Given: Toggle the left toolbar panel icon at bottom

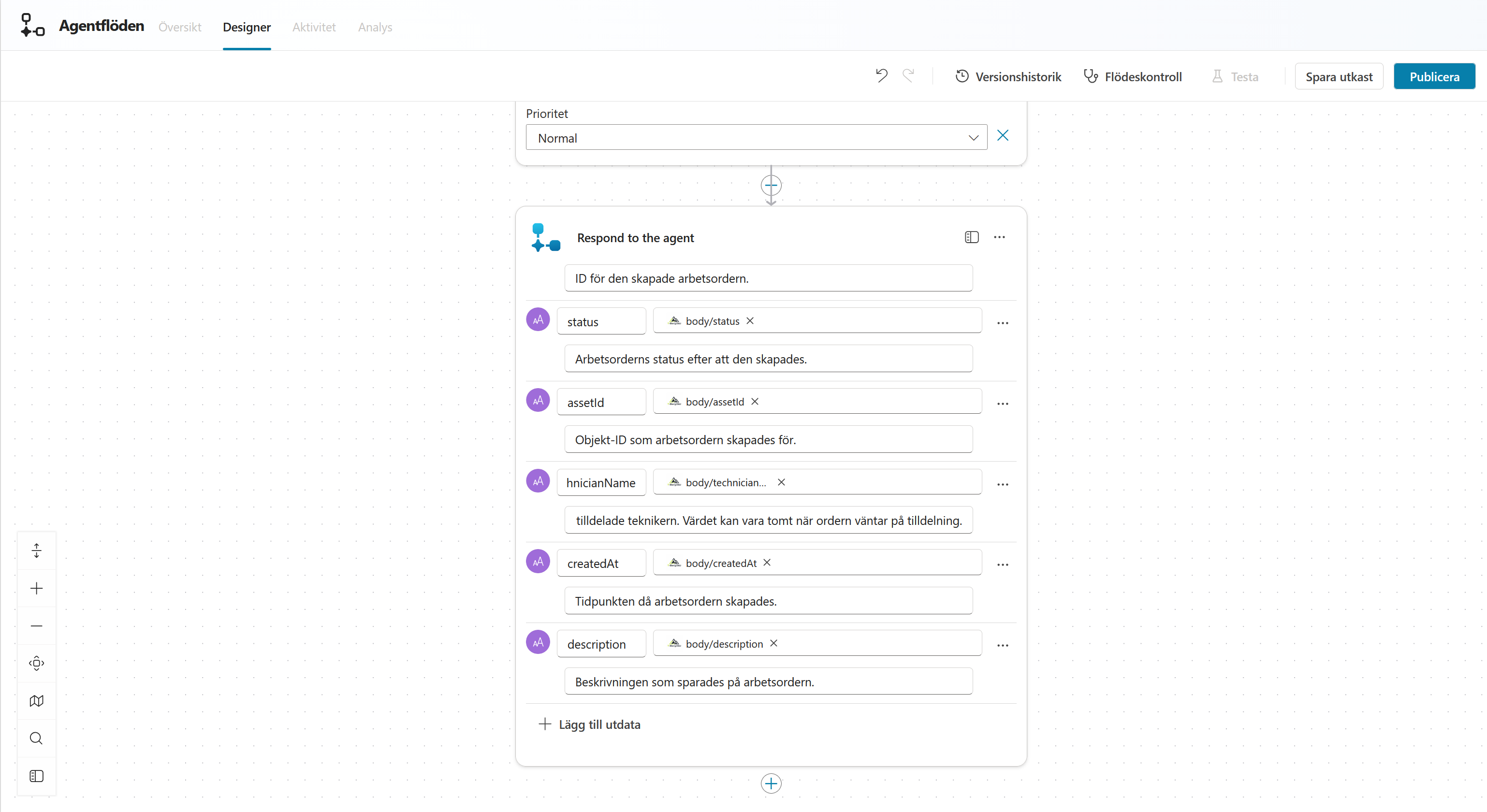Looking at the screenshot, I should point(36,776).
